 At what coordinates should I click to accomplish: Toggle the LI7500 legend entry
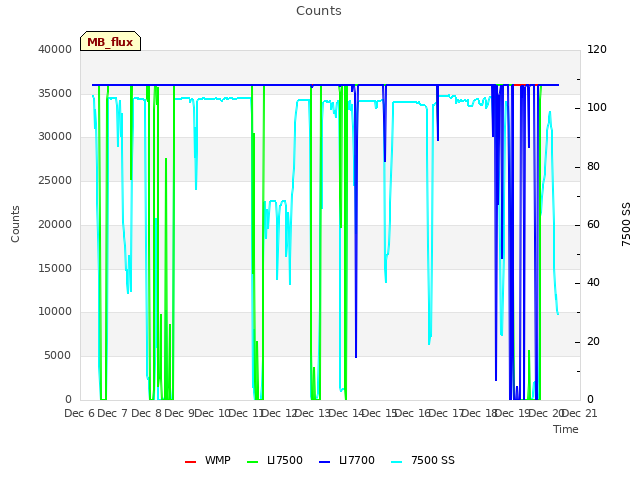(275, 460)
